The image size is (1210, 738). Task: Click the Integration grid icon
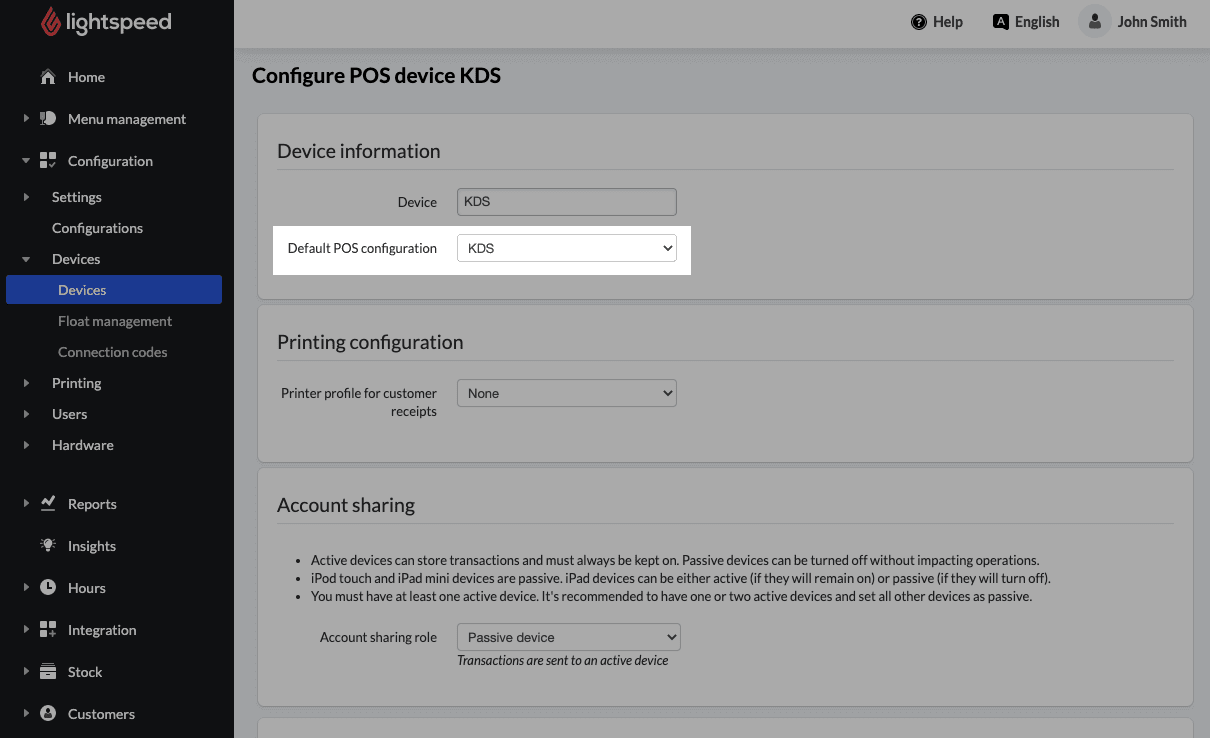pos(48,630)
